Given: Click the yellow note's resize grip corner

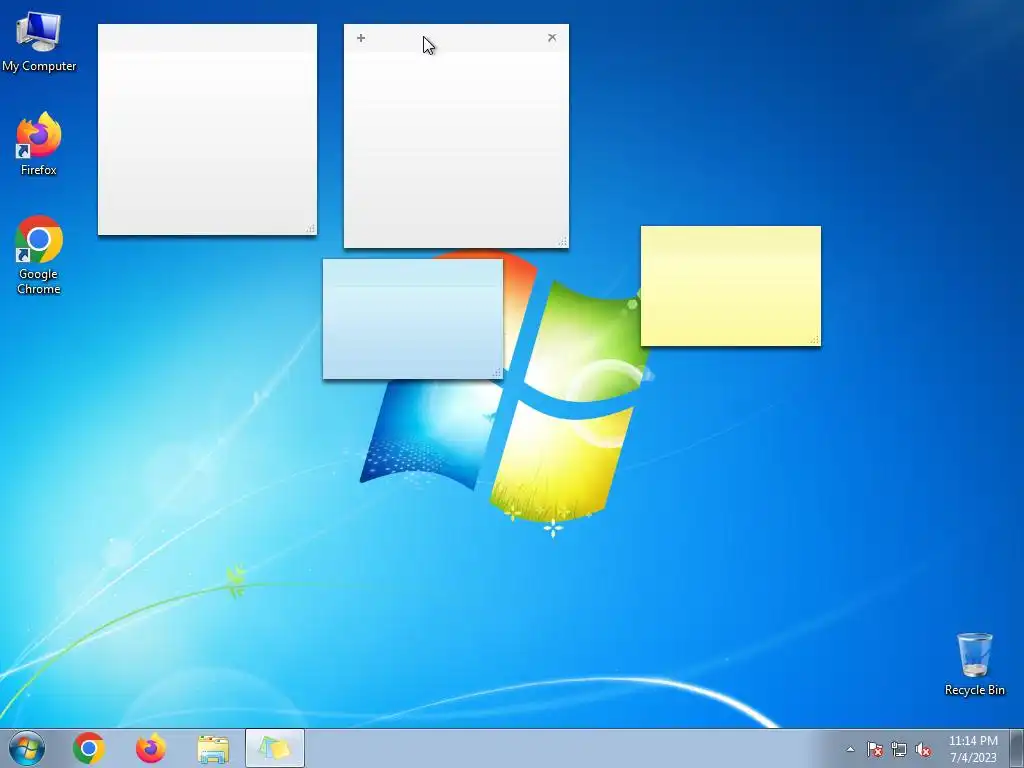Looking at the screenshot, I should 814,340.
